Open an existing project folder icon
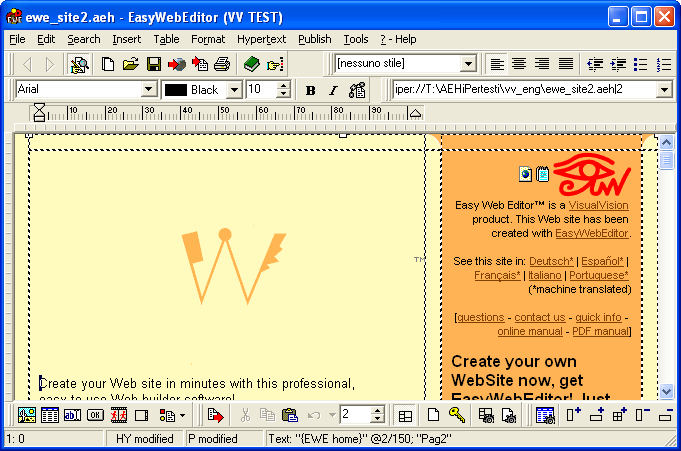 (130, 64)
